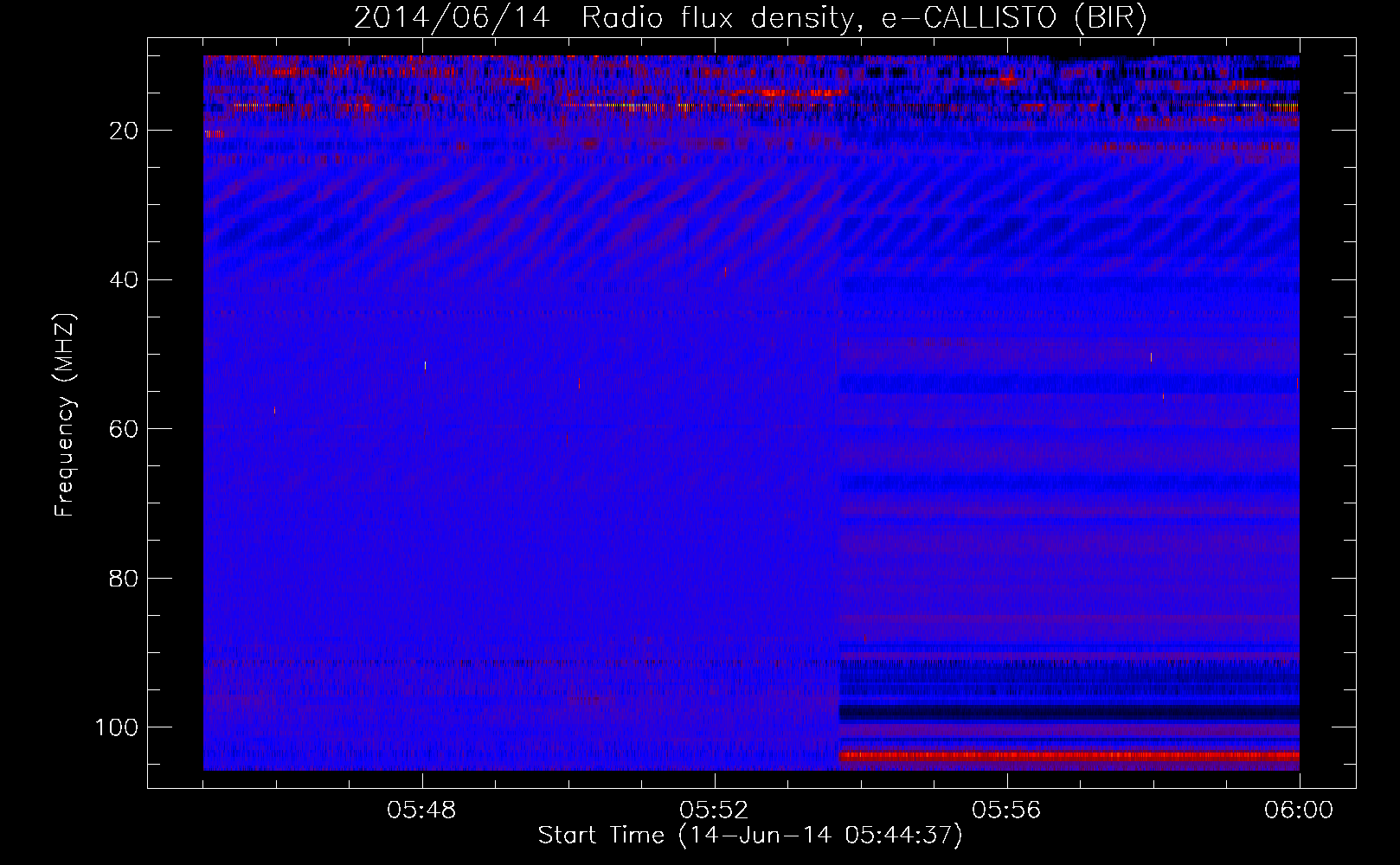Click the 05:48 time tick label

coord(421,811)
